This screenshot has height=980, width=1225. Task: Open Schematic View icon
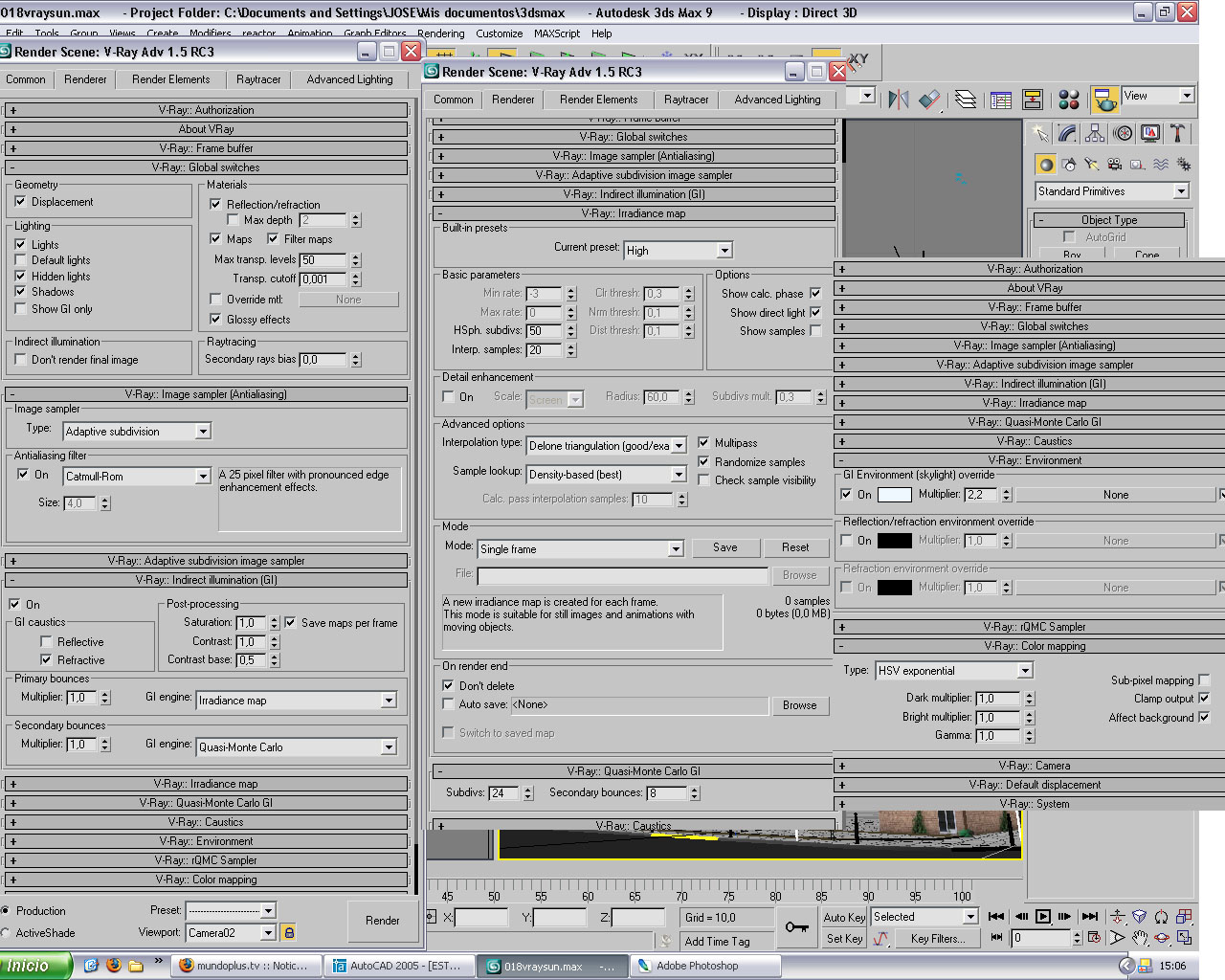tap(1033, 100)
